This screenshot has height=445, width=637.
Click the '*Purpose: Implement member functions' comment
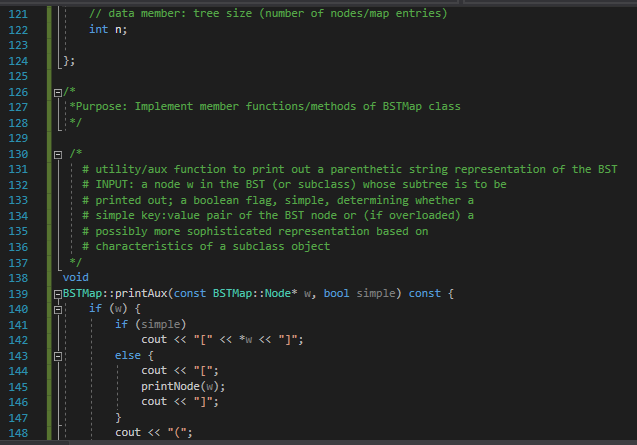click(265, 106)
